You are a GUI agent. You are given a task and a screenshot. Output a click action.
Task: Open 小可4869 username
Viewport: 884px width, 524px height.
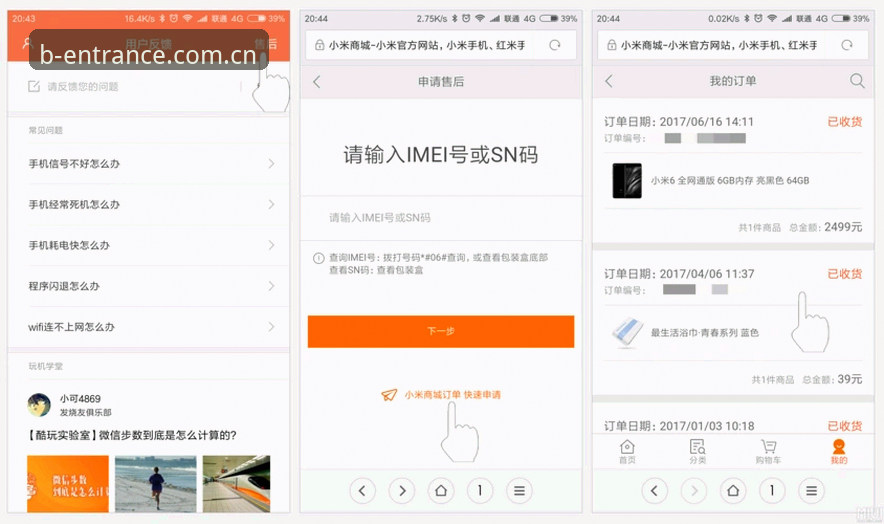[x=81, y=399]
